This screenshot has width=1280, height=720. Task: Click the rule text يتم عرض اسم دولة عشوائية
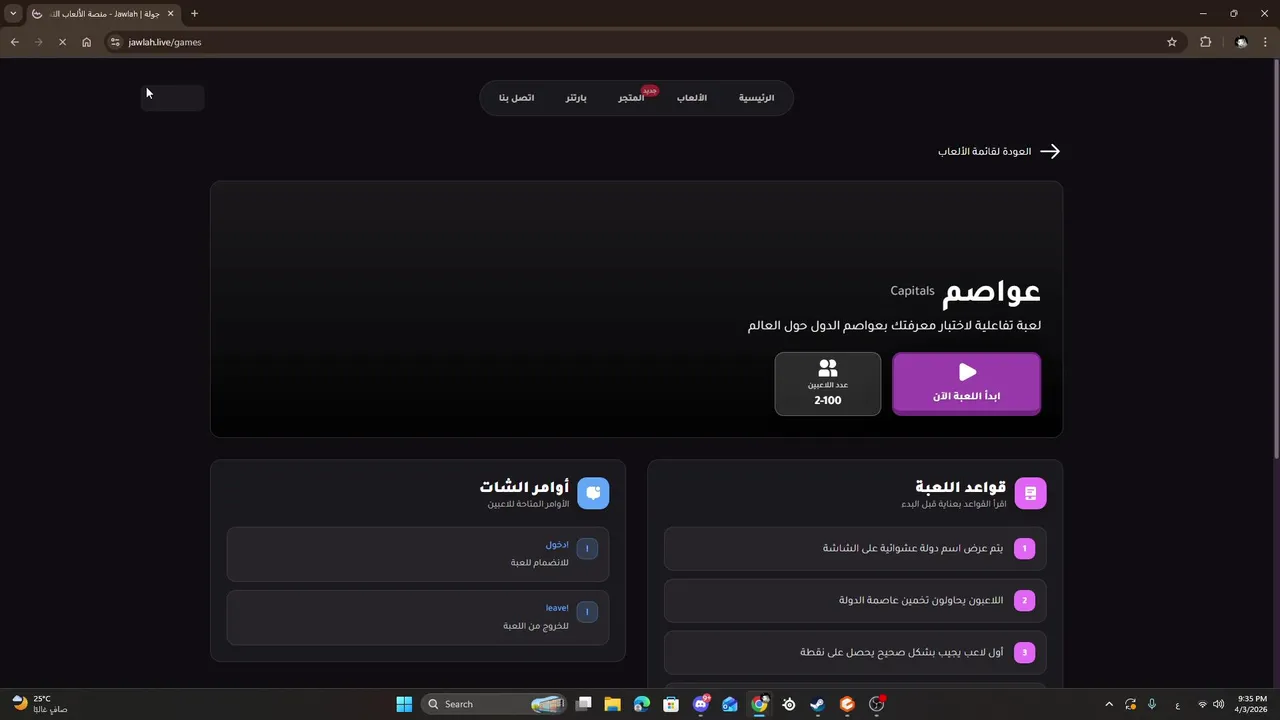913,548
